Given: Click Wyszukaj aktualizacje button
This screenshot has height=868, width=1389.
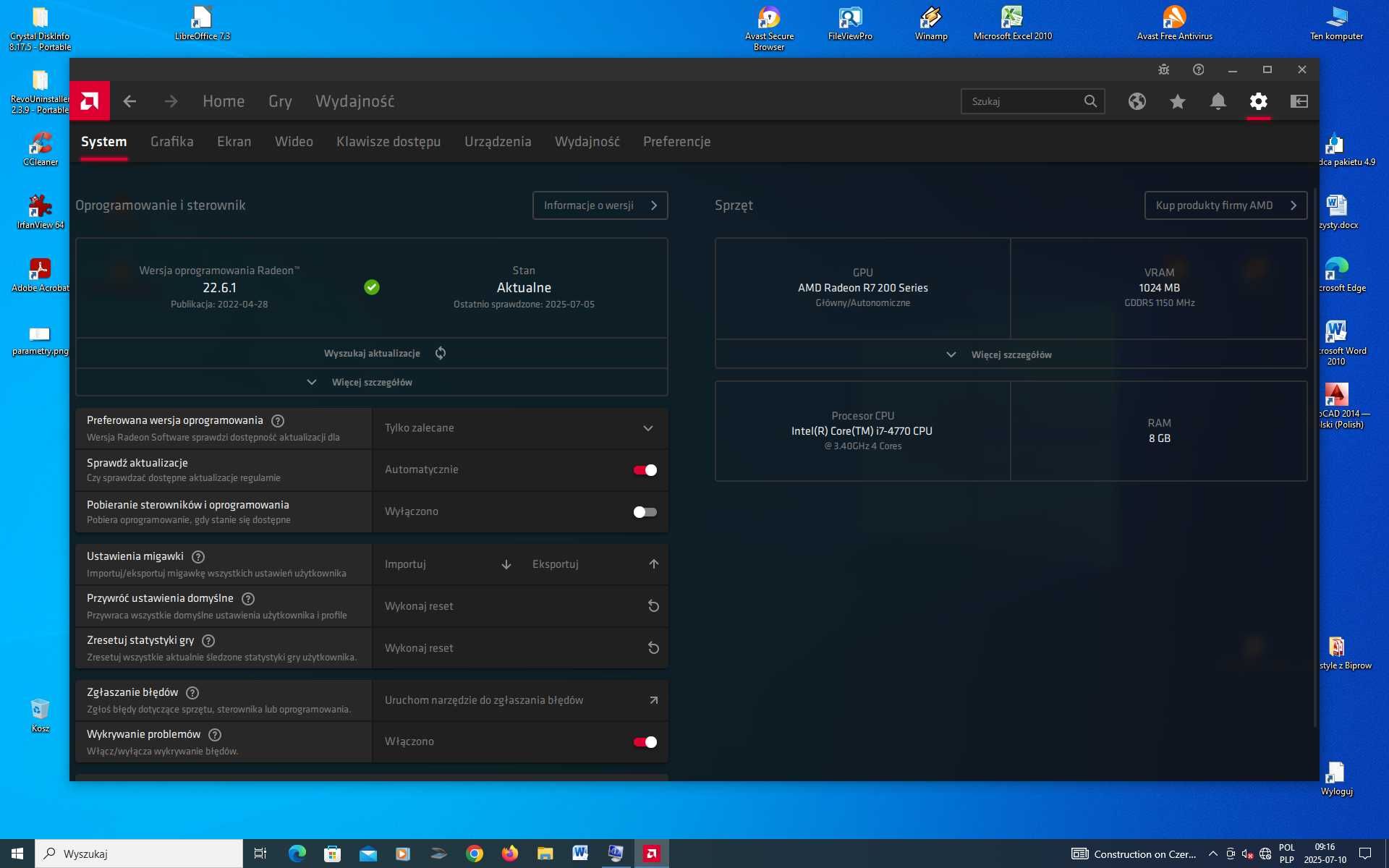Looking at the screenshot, I should coord(372,353).
